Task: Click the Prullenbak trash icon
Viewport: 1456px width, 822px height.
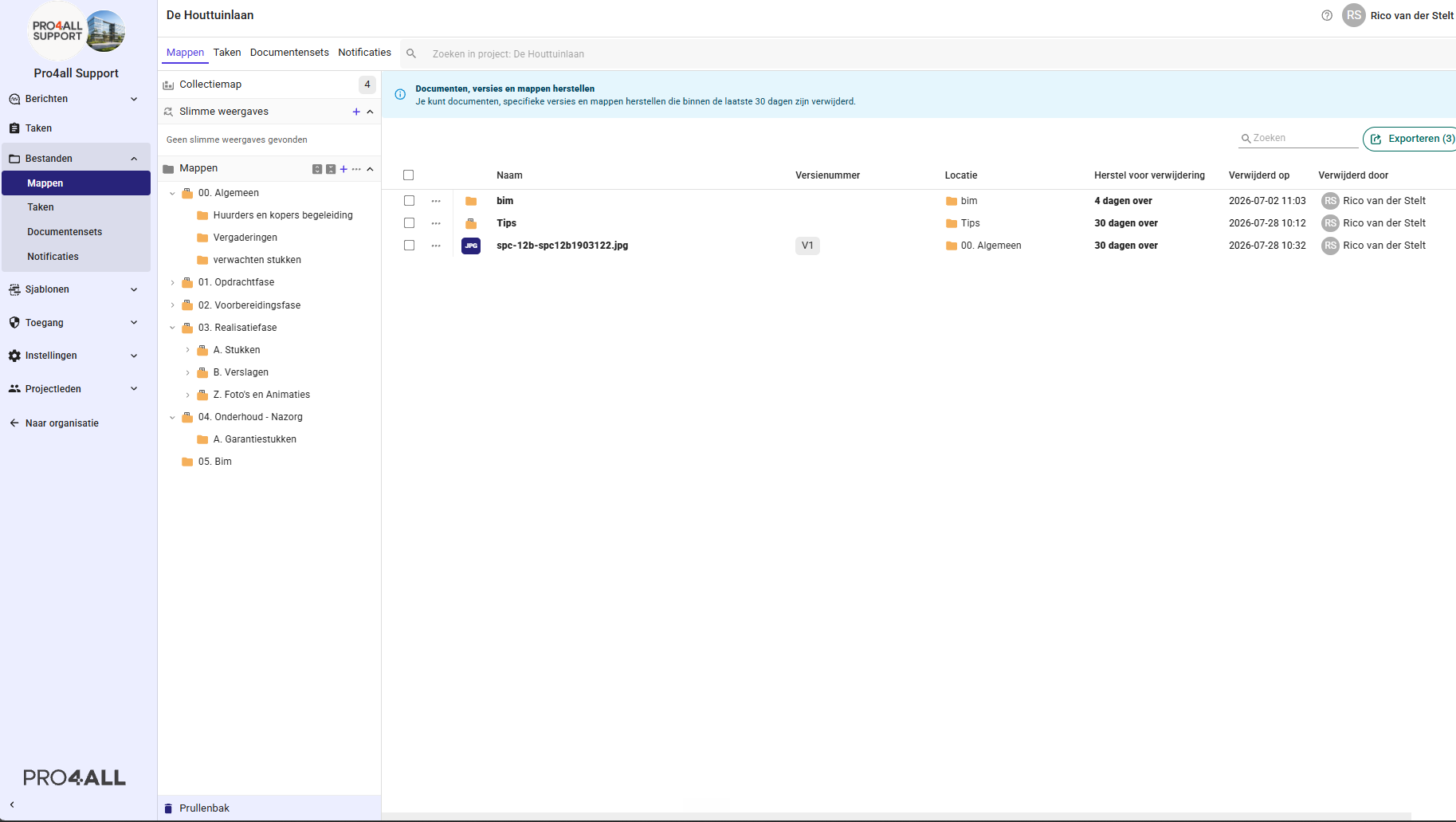Action: [x=168, y=808]
